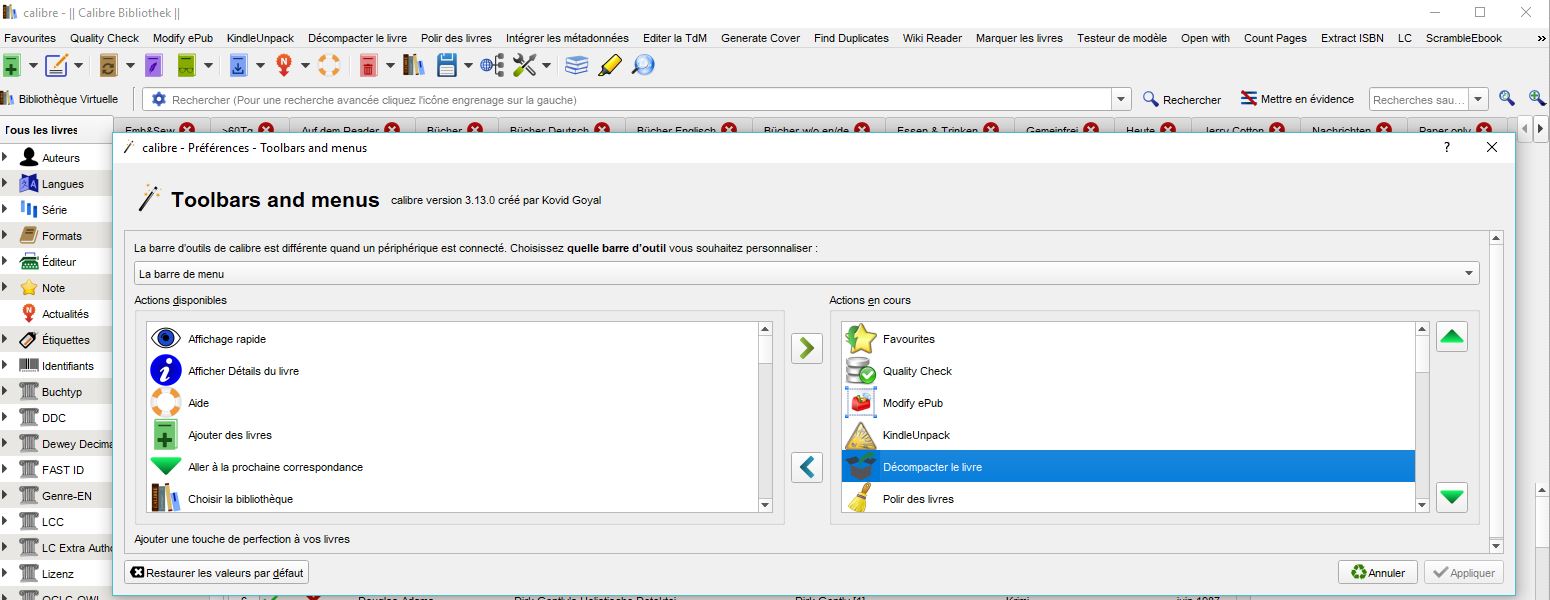
Task: Open the Preferences dropdown arrow
Action: [x=547, y=66]
